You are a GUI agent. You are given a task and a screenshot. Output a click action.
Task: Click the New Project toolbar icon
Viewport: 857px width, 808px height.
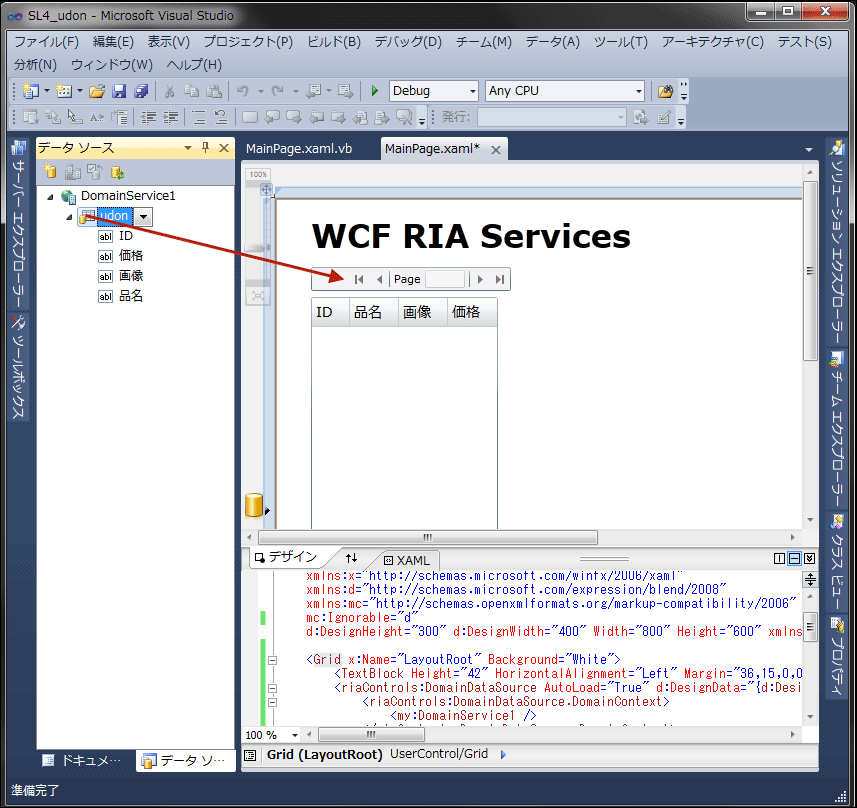click(31, 91)
